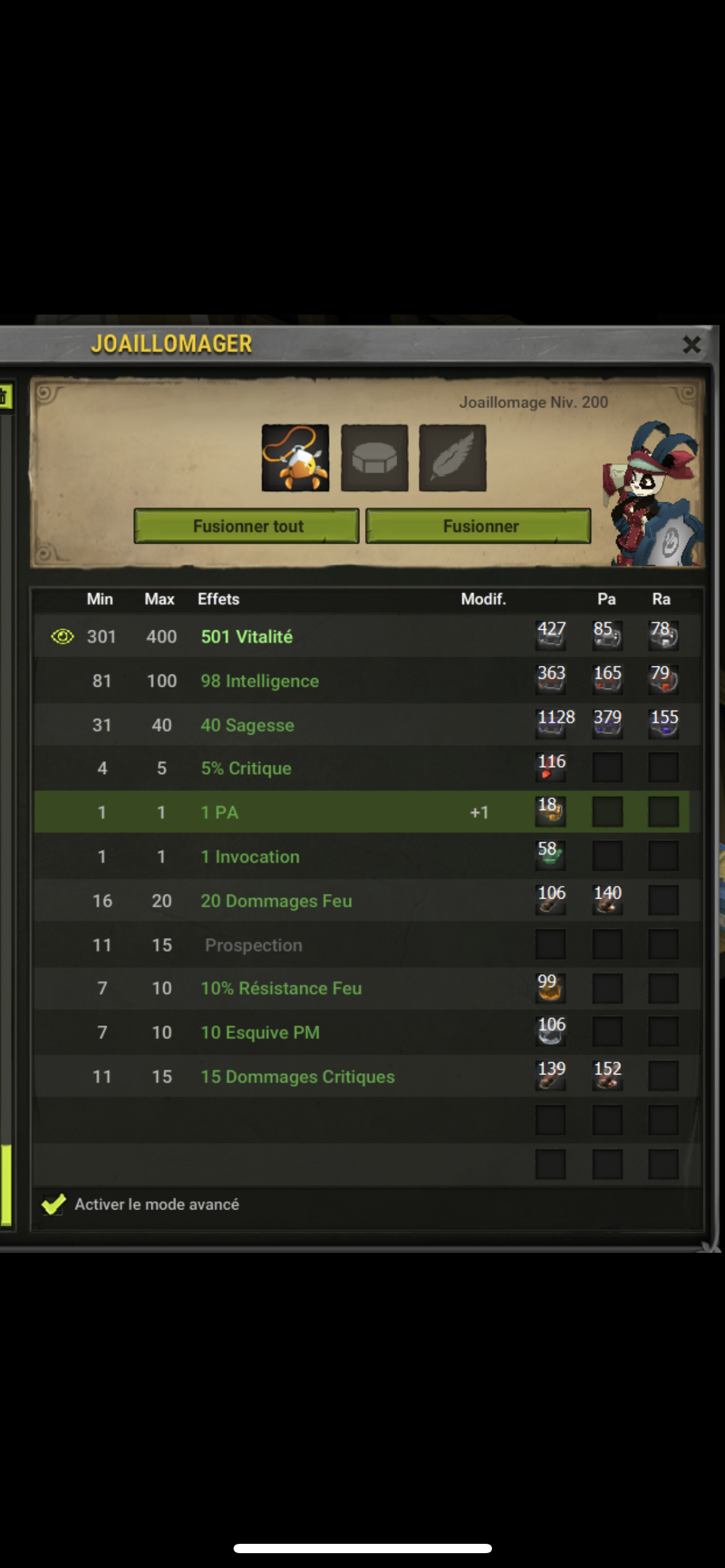725x1568 pixels.
Task: Use the 427 Vitalité rune
Action: pos(551,635)
